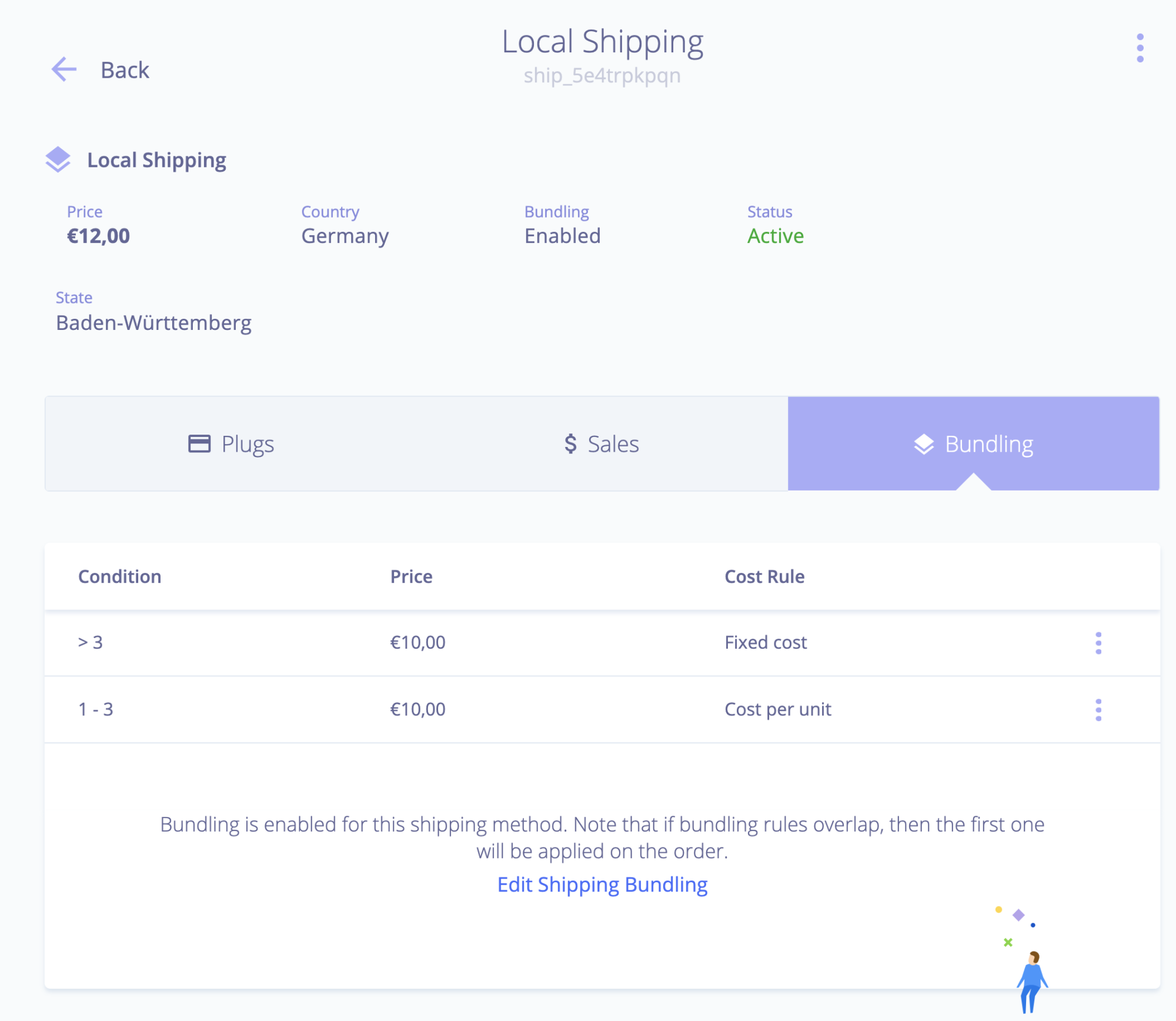Toggle the Bundling enabled status
The width and height of the screenshot is (1176, 1021).
point(563,235)
